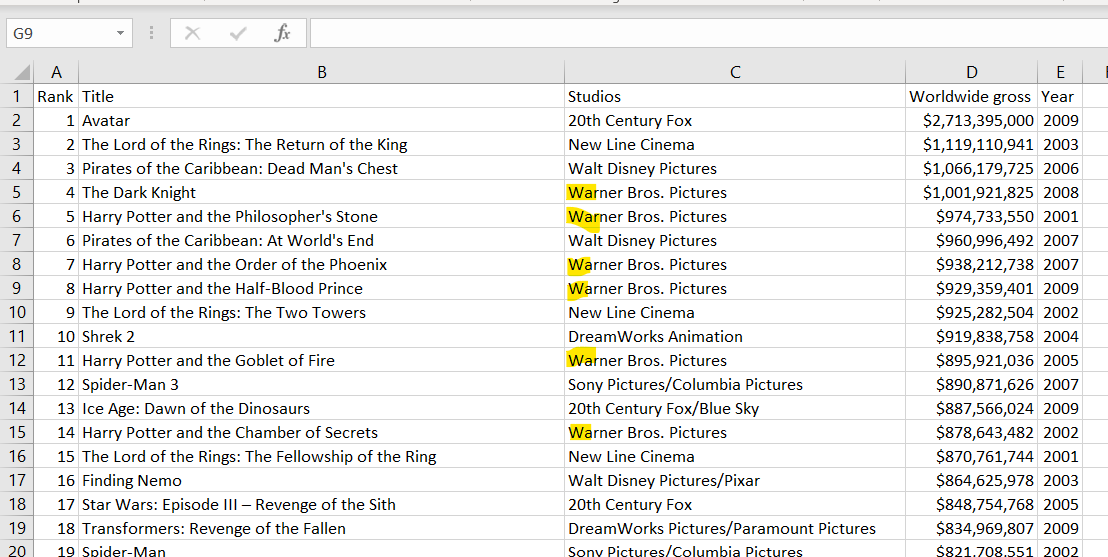This screenshot has width=1108, height=557.
Task: Click the Studios header cell
Action: coord(735,96)
